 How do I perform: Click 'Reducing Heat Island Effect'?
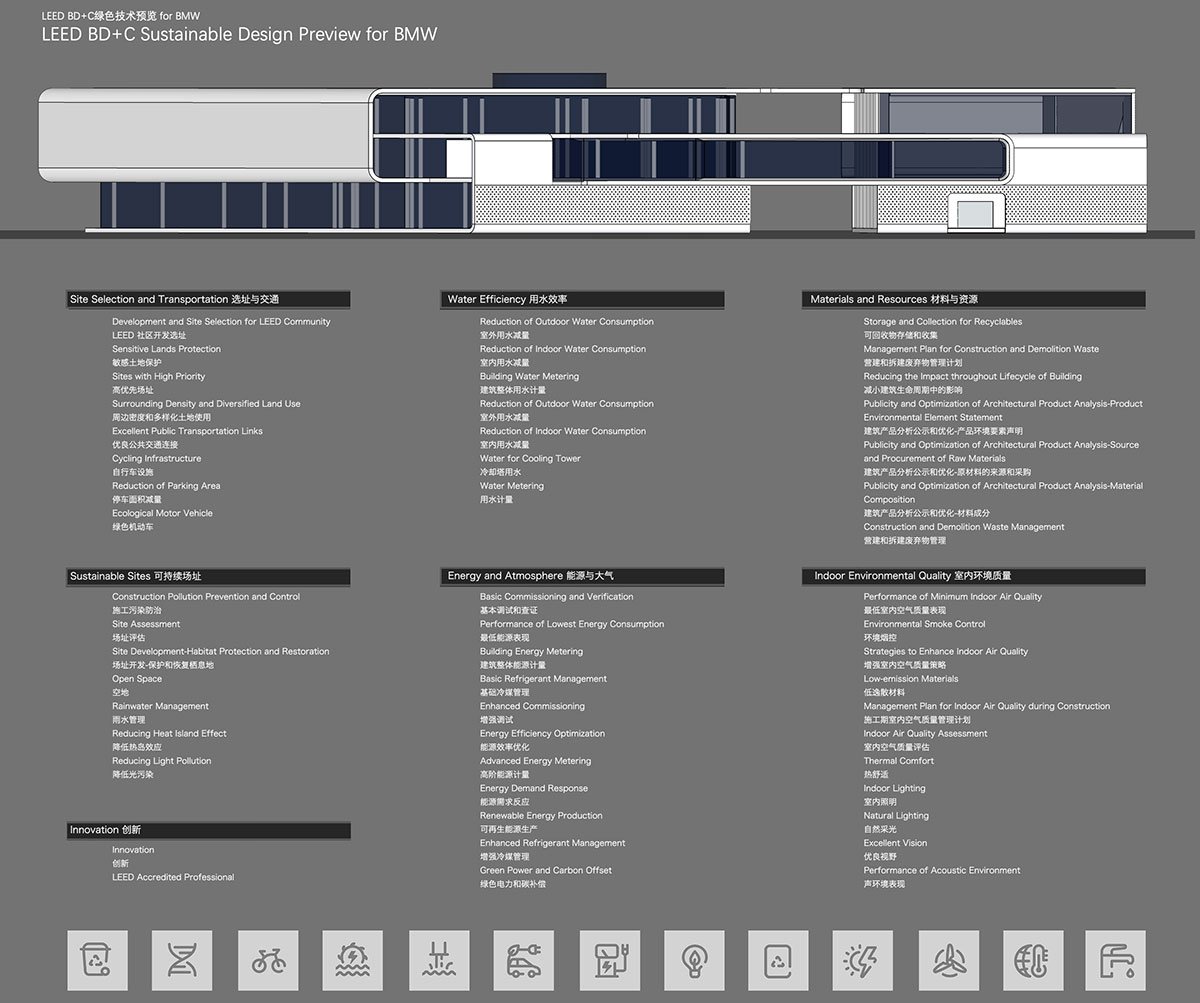click(x=169, y=733)
